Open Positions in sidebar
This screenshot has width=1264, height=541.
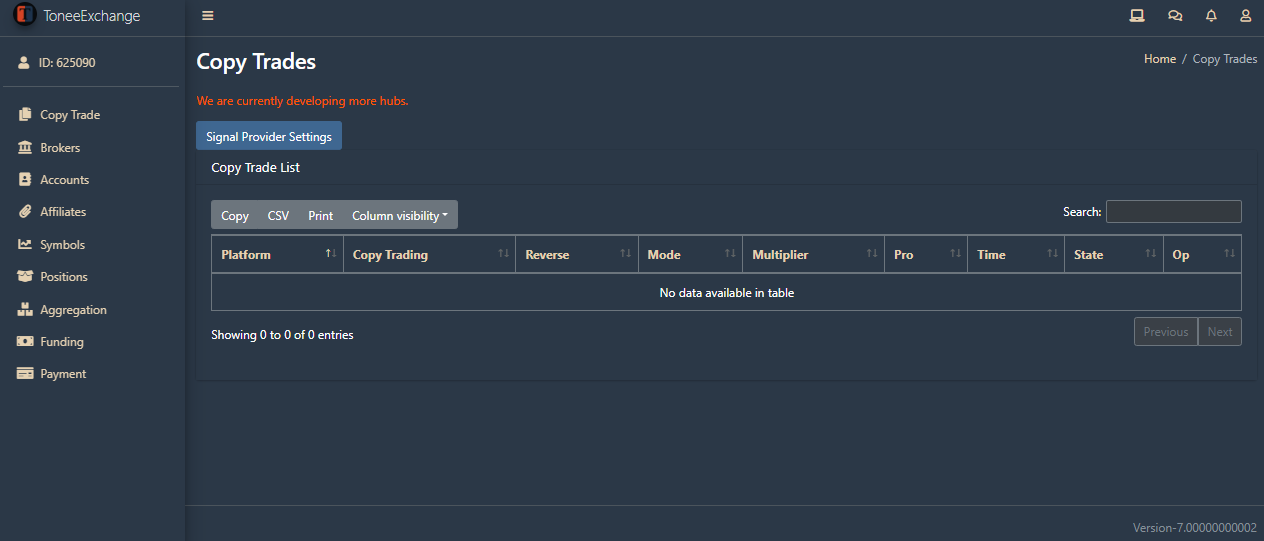coord(64,276)
